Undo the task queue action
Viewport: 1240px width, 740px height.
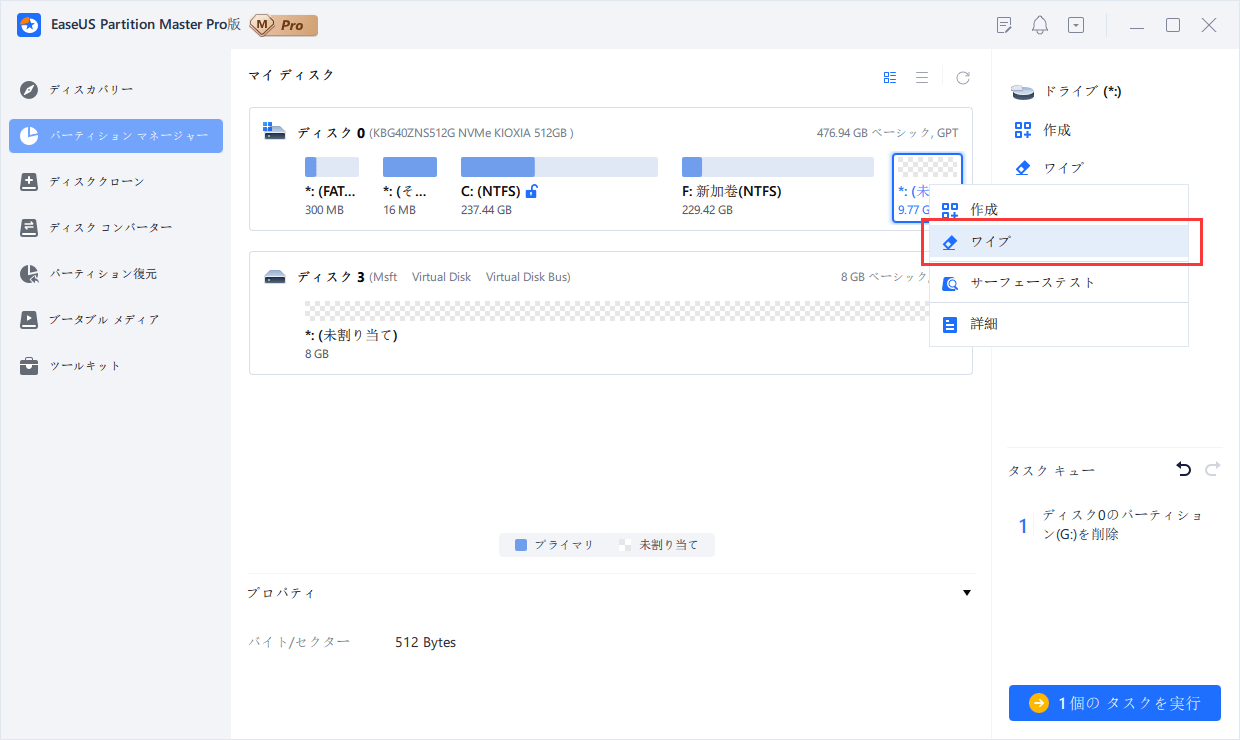[1184, 469]
